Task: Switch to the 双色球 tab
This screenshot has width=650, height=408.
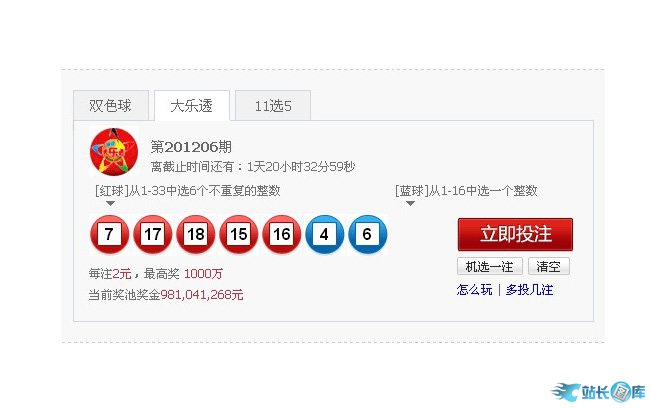Action: (111, 105)
